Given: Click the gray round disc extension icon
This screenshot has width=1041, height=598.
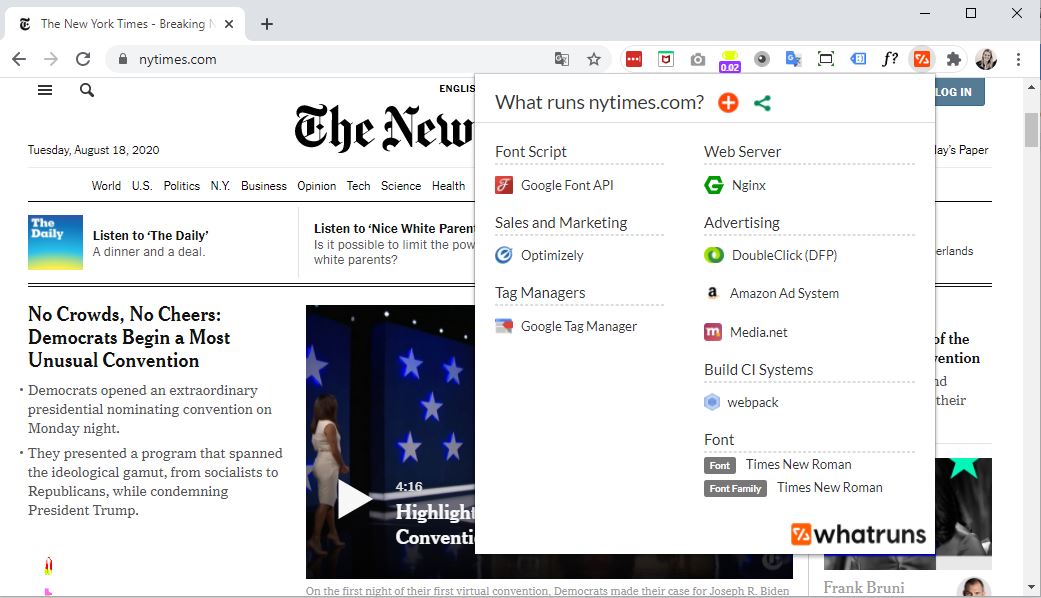Looking at the screenshot, I should 761,59.
